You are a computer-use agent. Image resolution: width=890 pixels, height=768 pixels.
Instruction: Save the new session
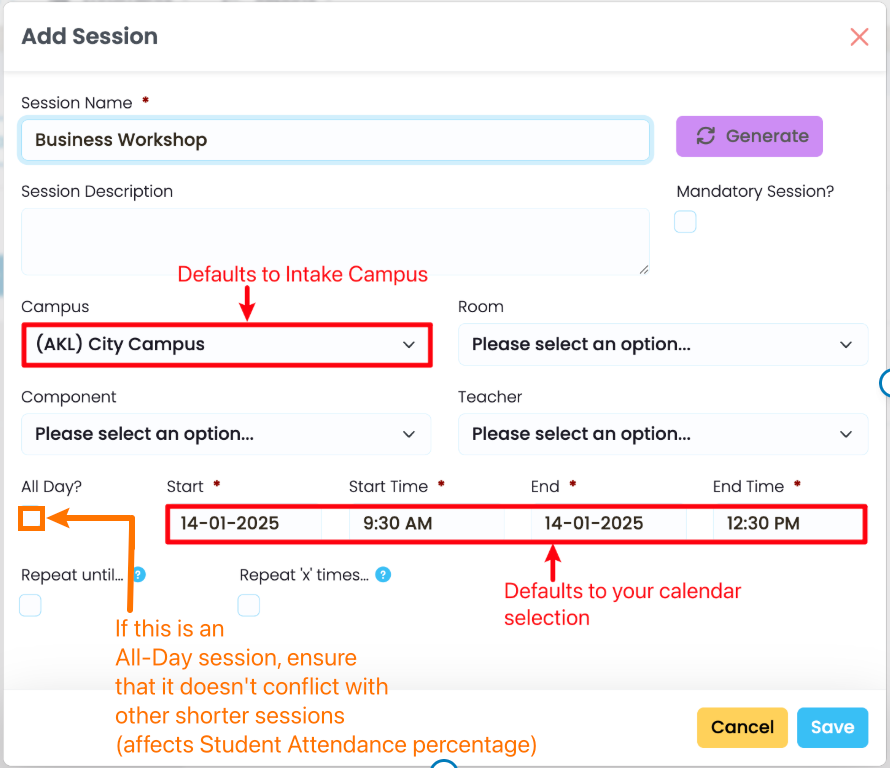click(x=832, y=727)
